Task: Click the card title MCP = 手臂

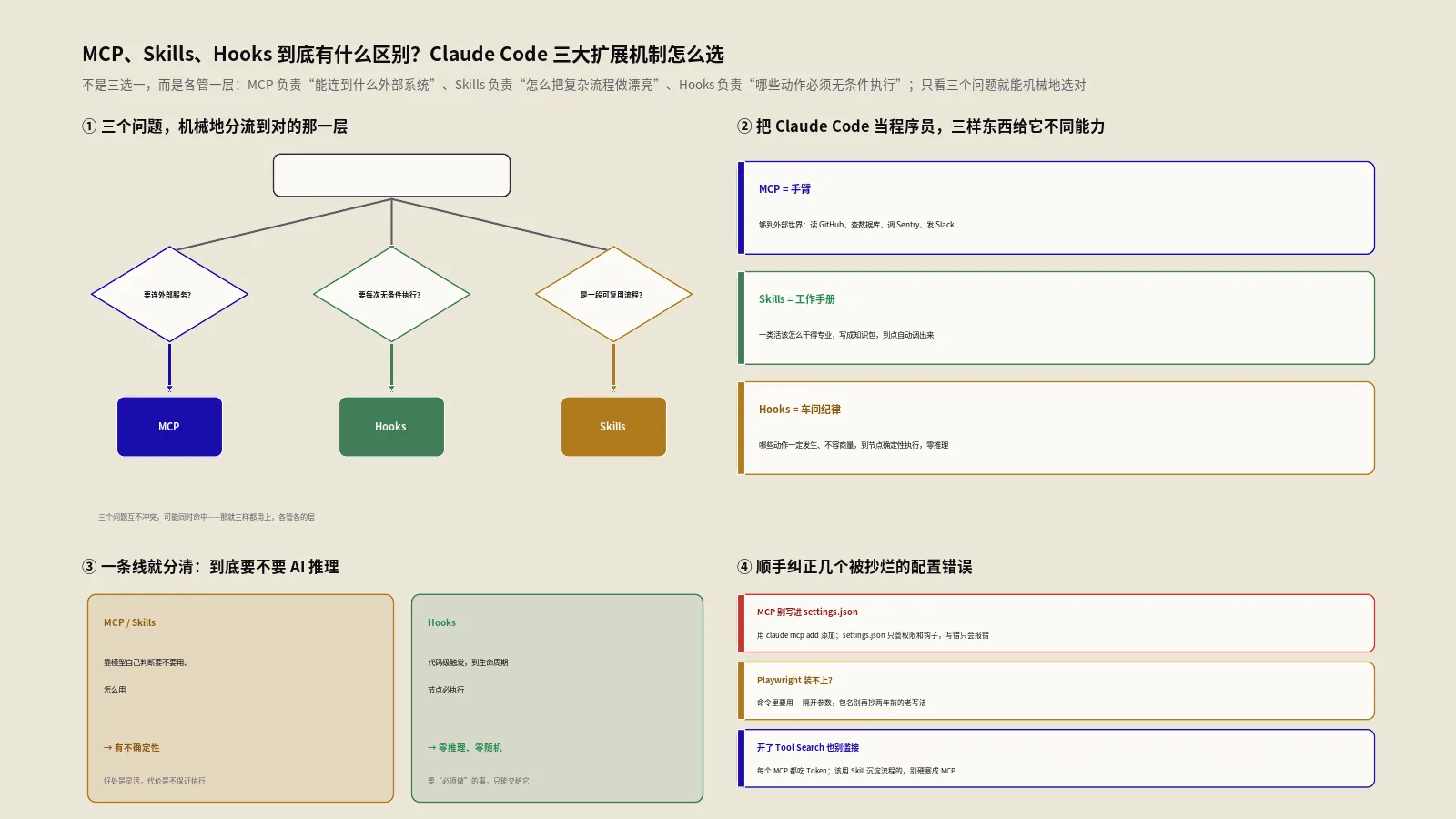Action: click(784, 189)
